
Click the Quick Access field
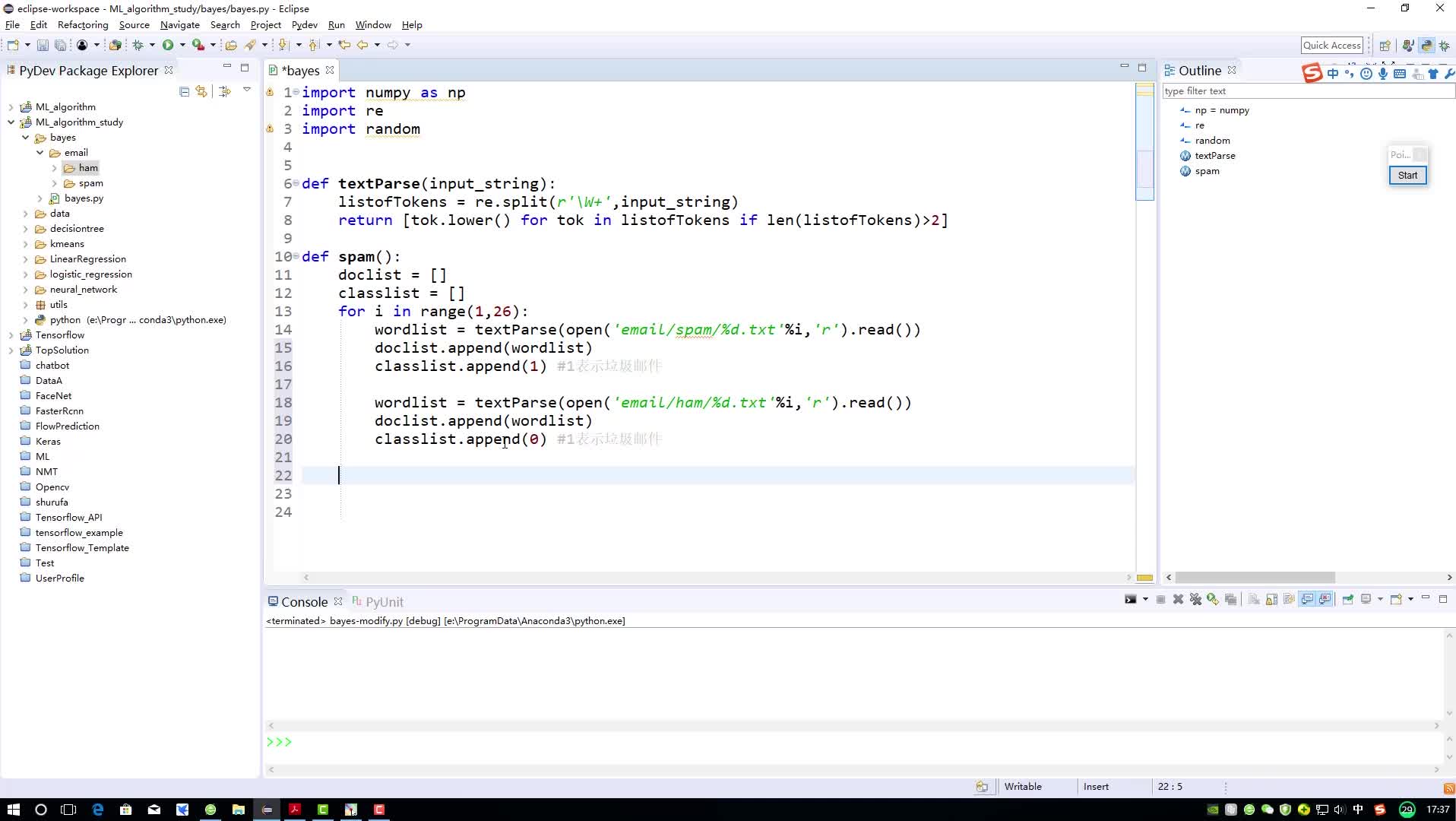coord(1331,46)
